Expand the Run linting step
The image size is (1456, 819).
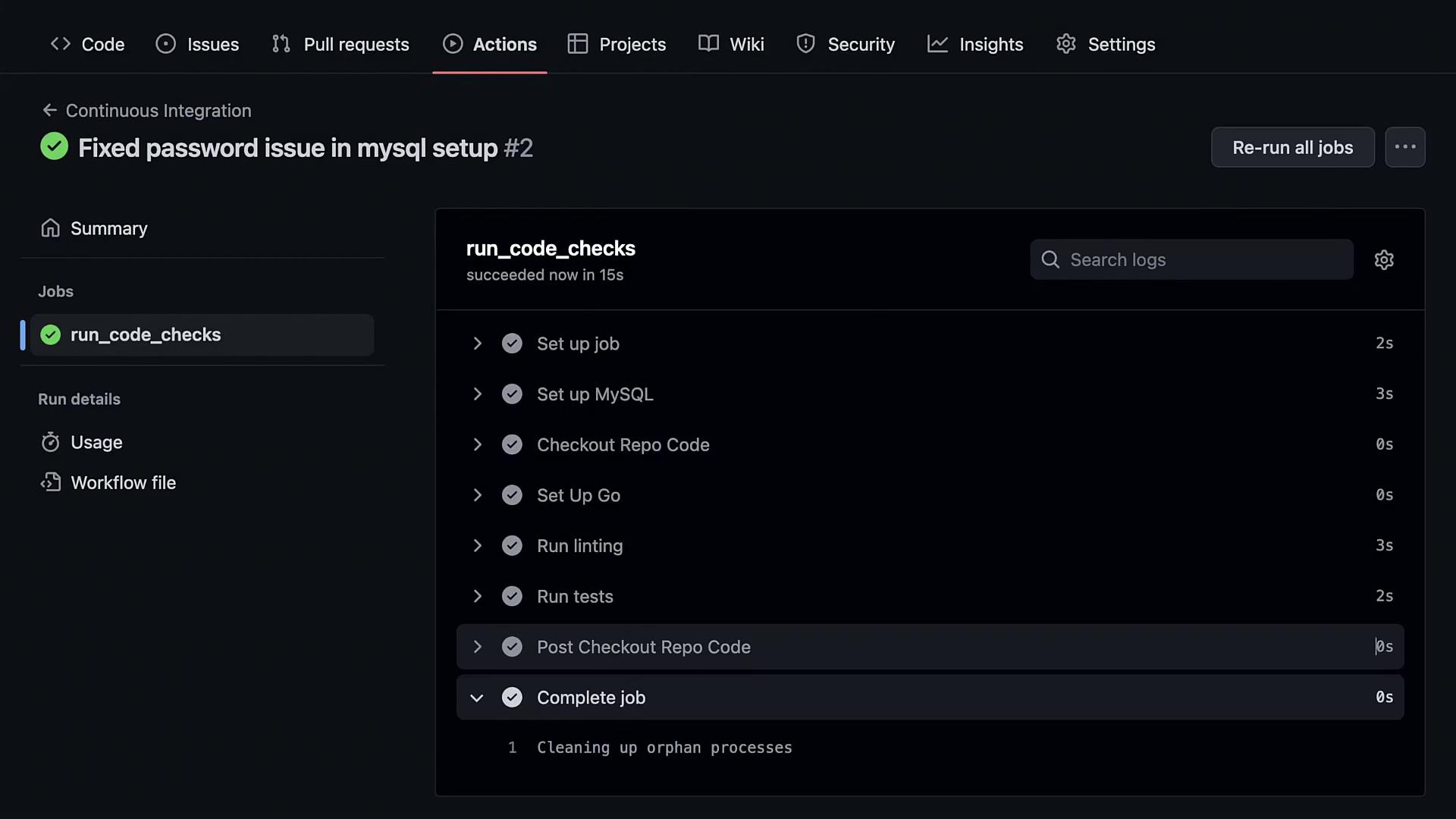477,546
